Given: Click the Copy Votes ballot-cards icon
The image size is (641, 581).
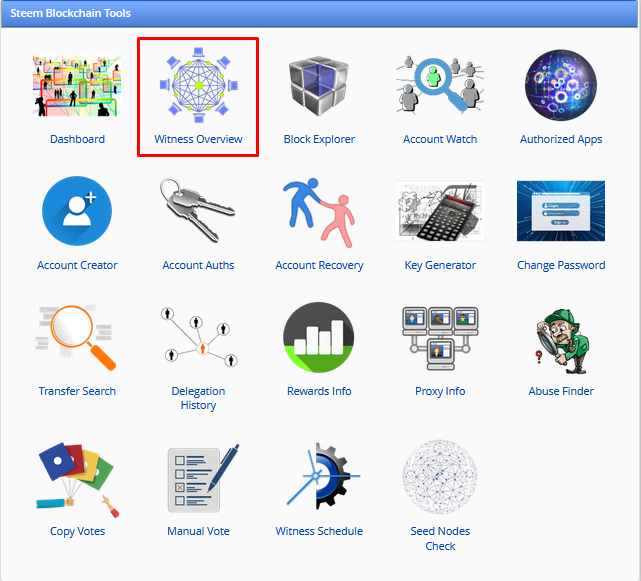Looking at the screenshot, I should [x=77, y=479].
